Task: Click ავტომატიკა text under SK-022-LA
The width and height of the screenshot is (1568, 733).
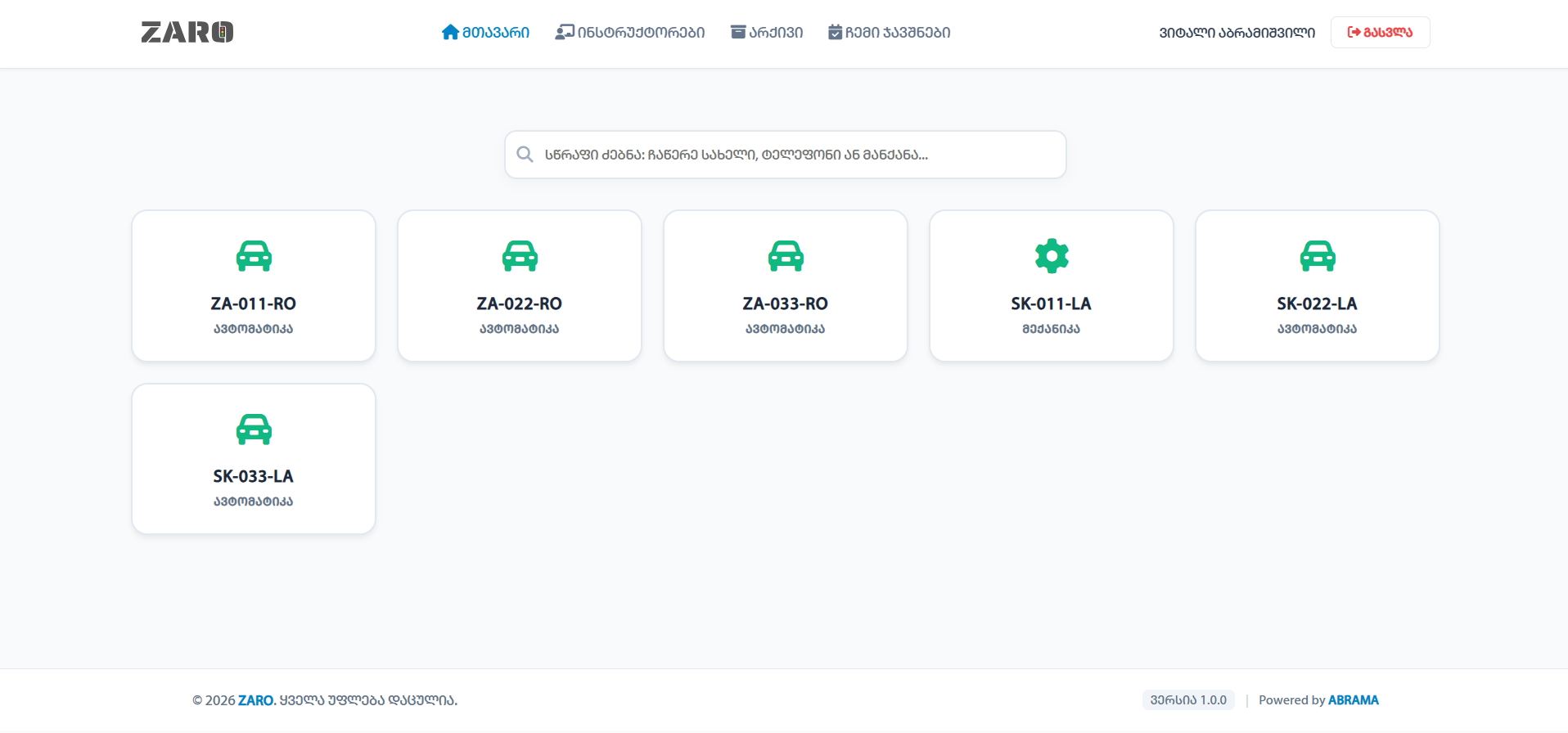Action: tap(1318, 329)
